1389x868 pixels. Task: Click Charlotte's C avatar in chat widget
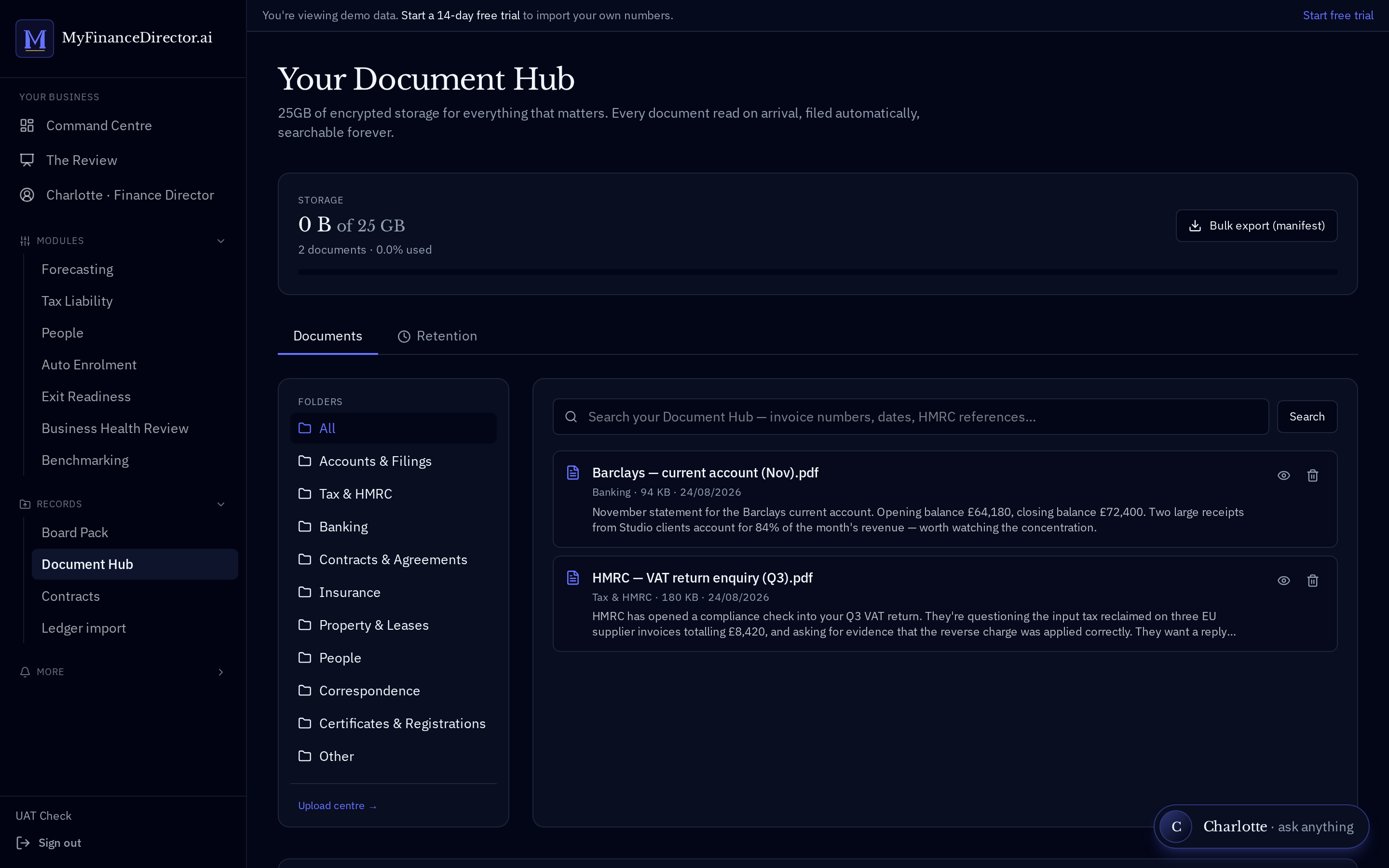pyautogui.click(x=1176, y=827)
